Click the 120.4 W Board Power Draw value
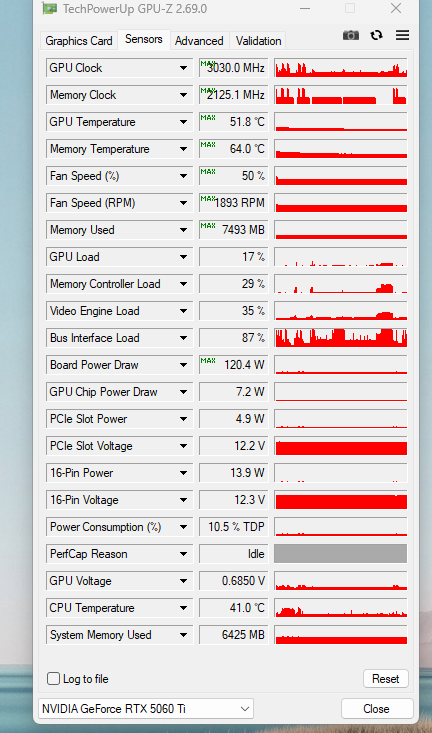This screenshot has width=432, height=733. coord(234,365)
